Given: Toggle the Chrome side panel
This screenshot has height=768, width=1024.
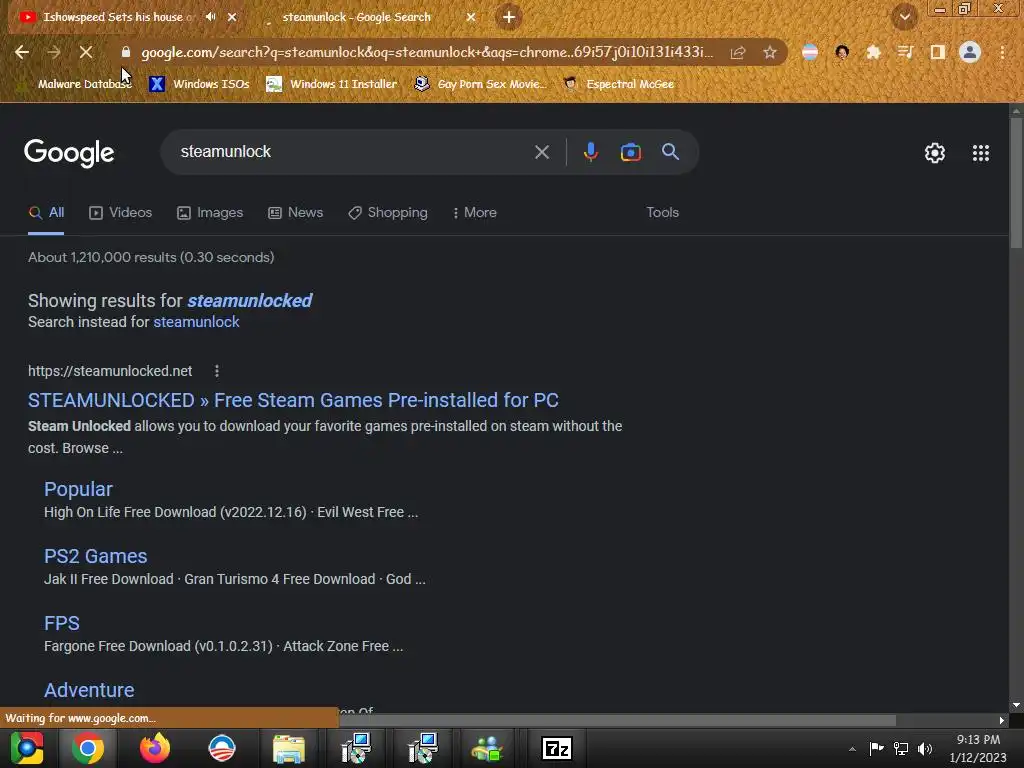Looking at the screenshot, I should tap(937, 52).
